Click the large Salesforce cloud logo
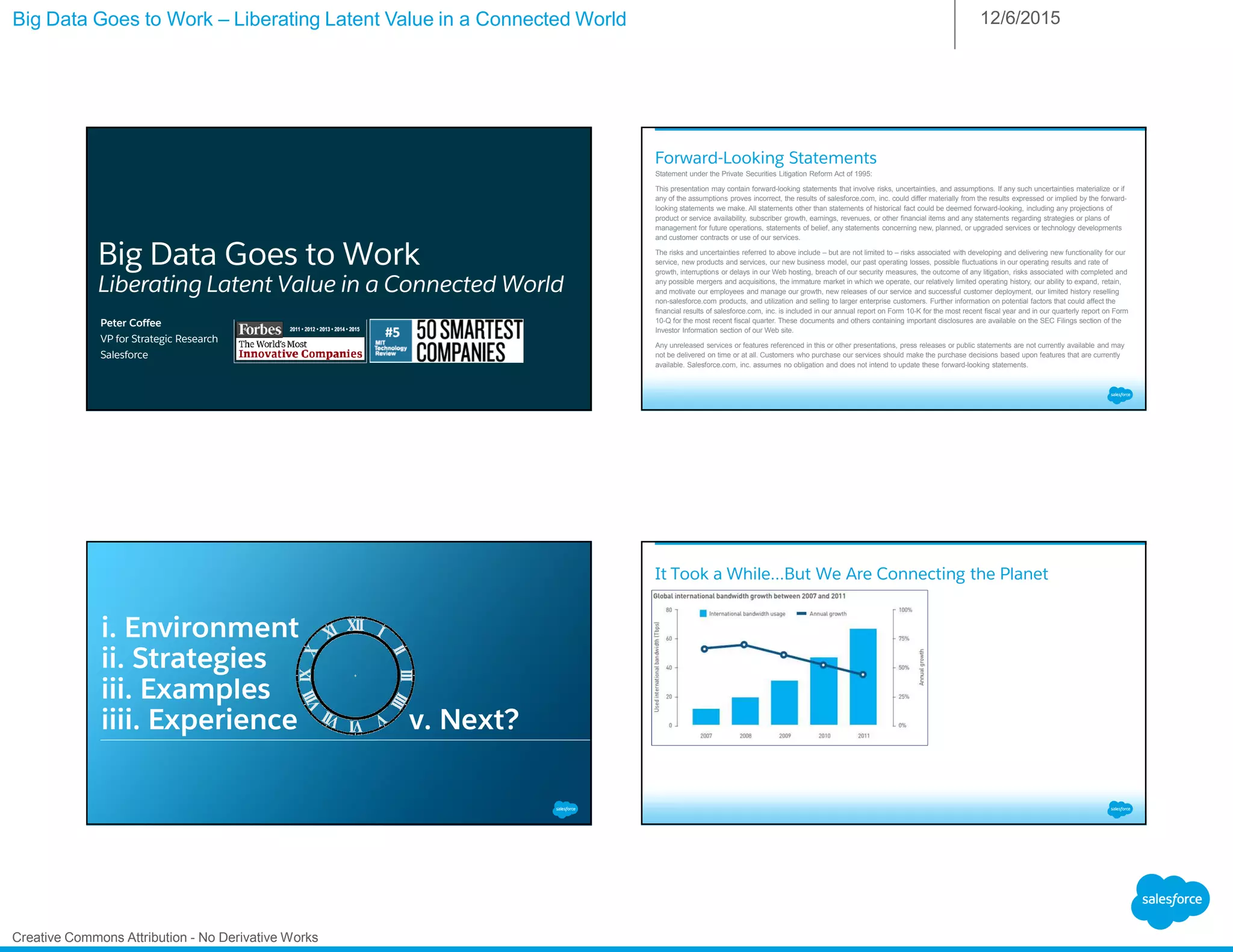1233x952 pixels. coord(1170,900)
